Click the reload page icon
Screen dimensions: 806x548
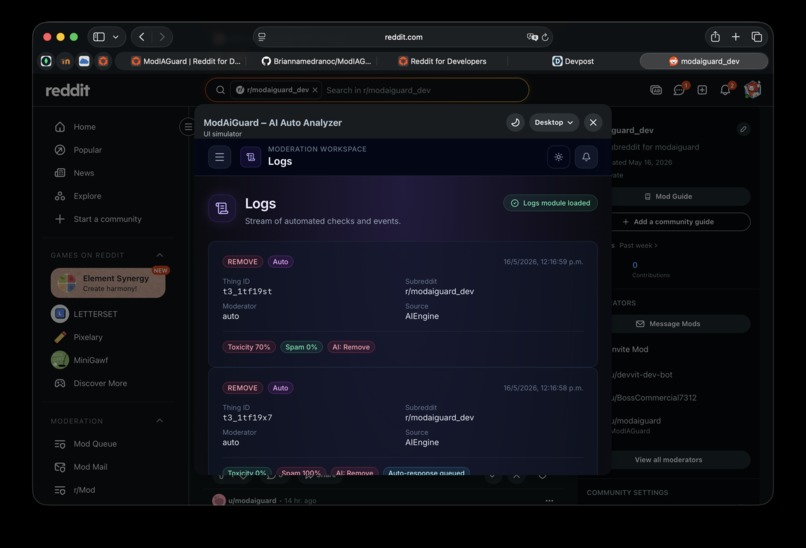(545, 37)
